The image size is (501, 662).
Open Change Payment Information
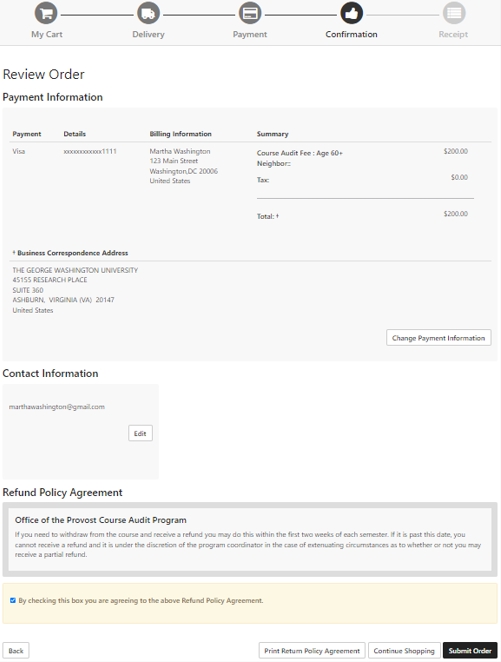coord(439,338)
